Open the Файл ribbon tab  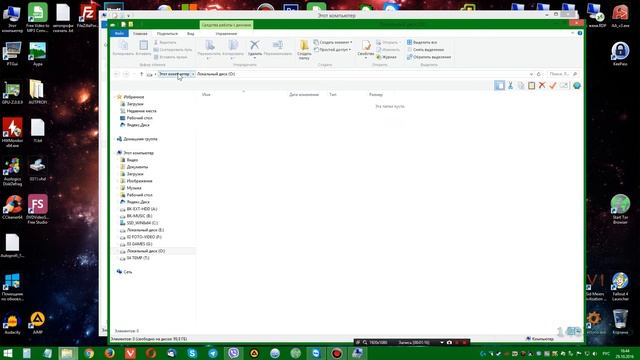point(119,33)
